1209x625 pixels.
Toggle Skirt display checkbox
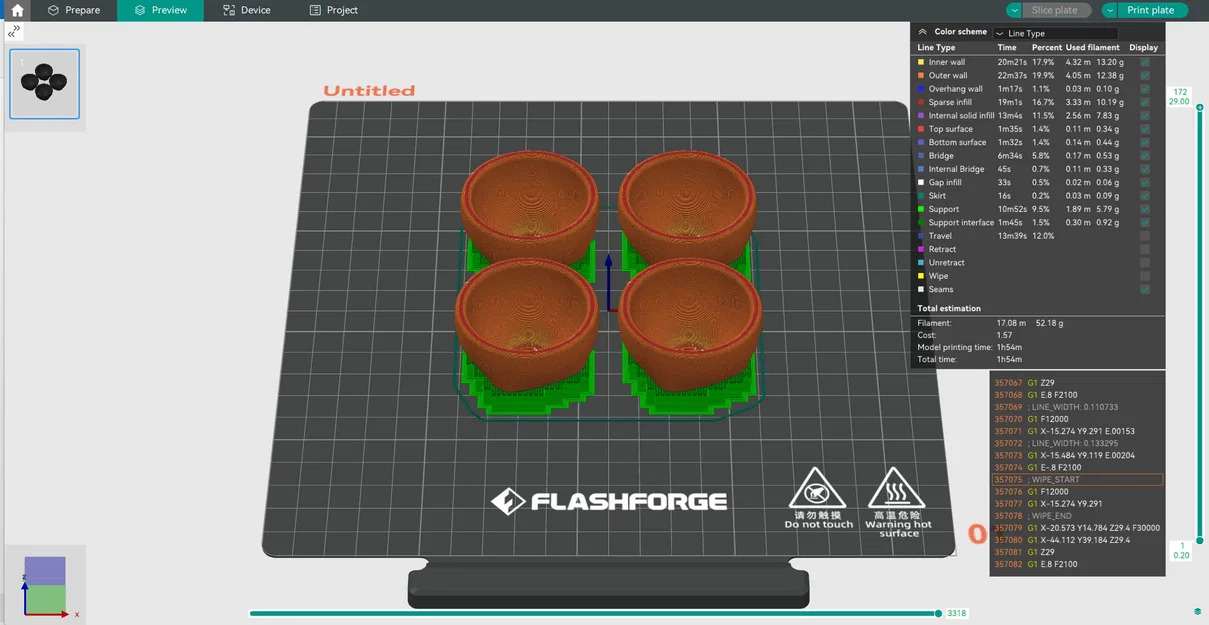click(x=1145, y=196)
